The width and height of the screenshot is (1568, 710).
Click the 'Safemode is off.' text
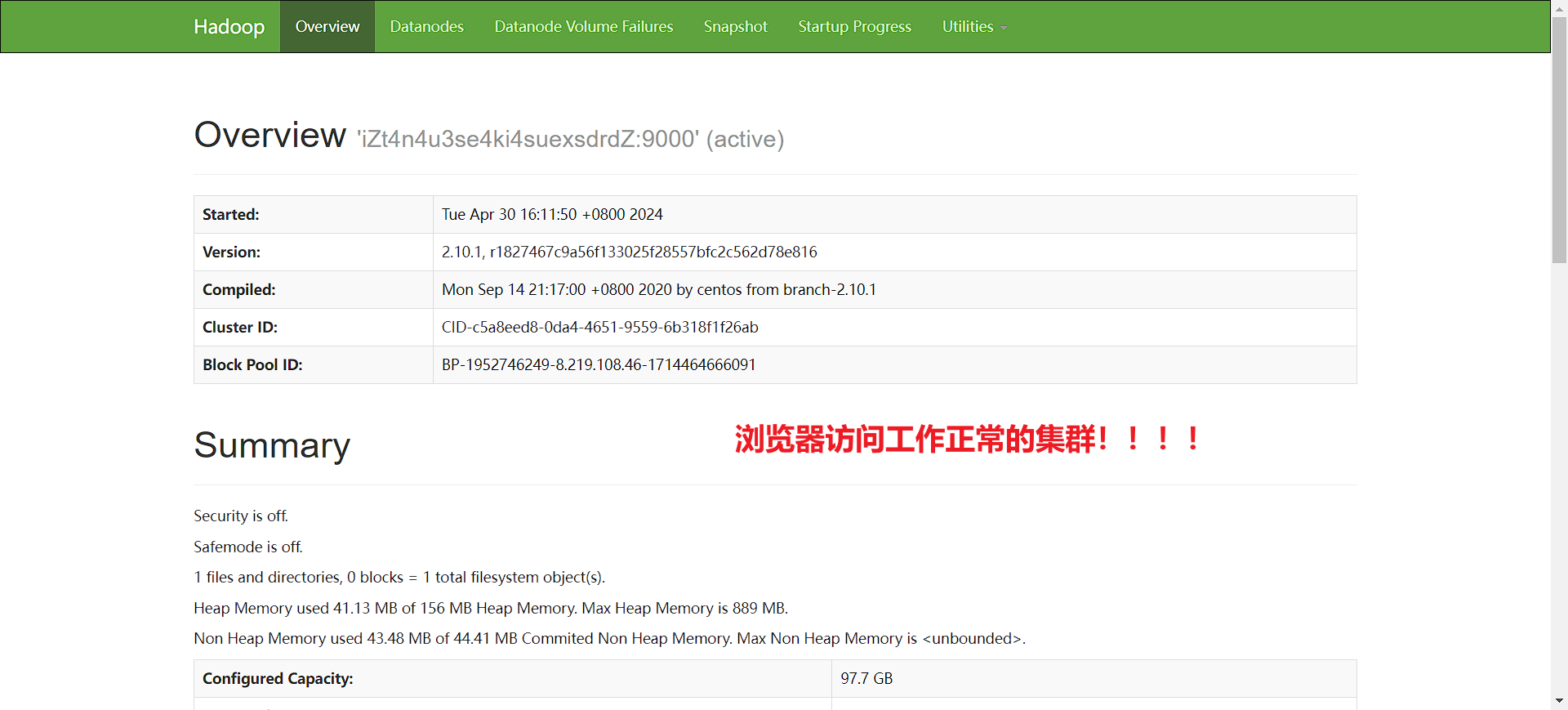click(247, 547)
